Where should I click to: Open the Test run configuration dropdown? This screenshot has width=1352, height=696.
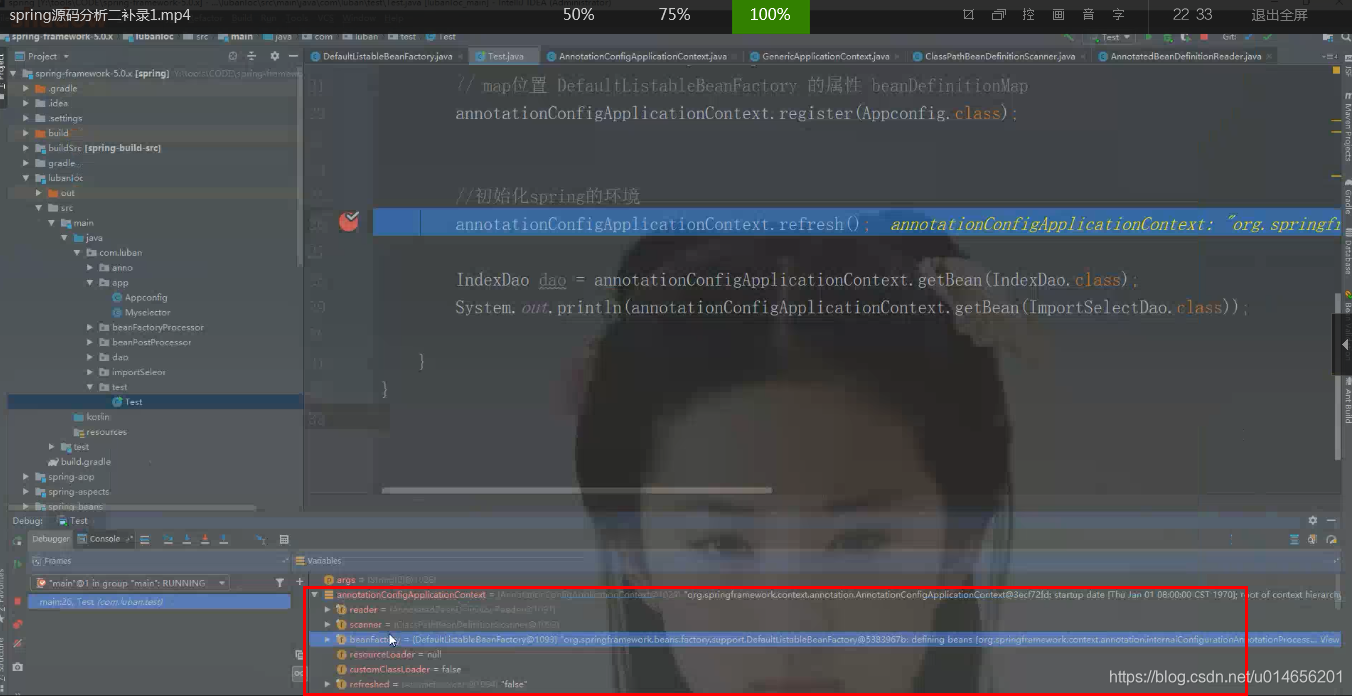click(x=1110, y=37)
